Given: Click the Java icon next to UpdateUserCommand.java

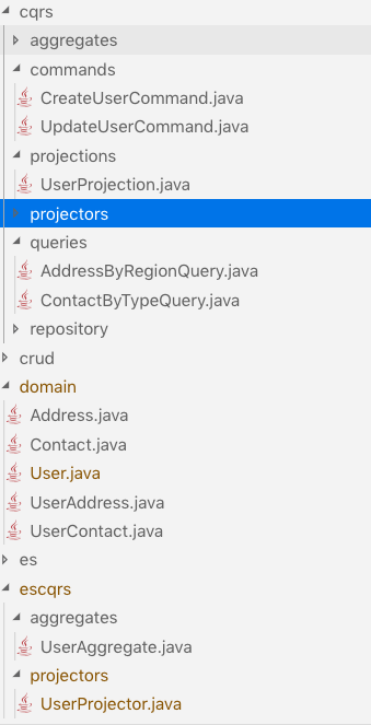Looking at the screenshot, I should (x=25, y=127).
